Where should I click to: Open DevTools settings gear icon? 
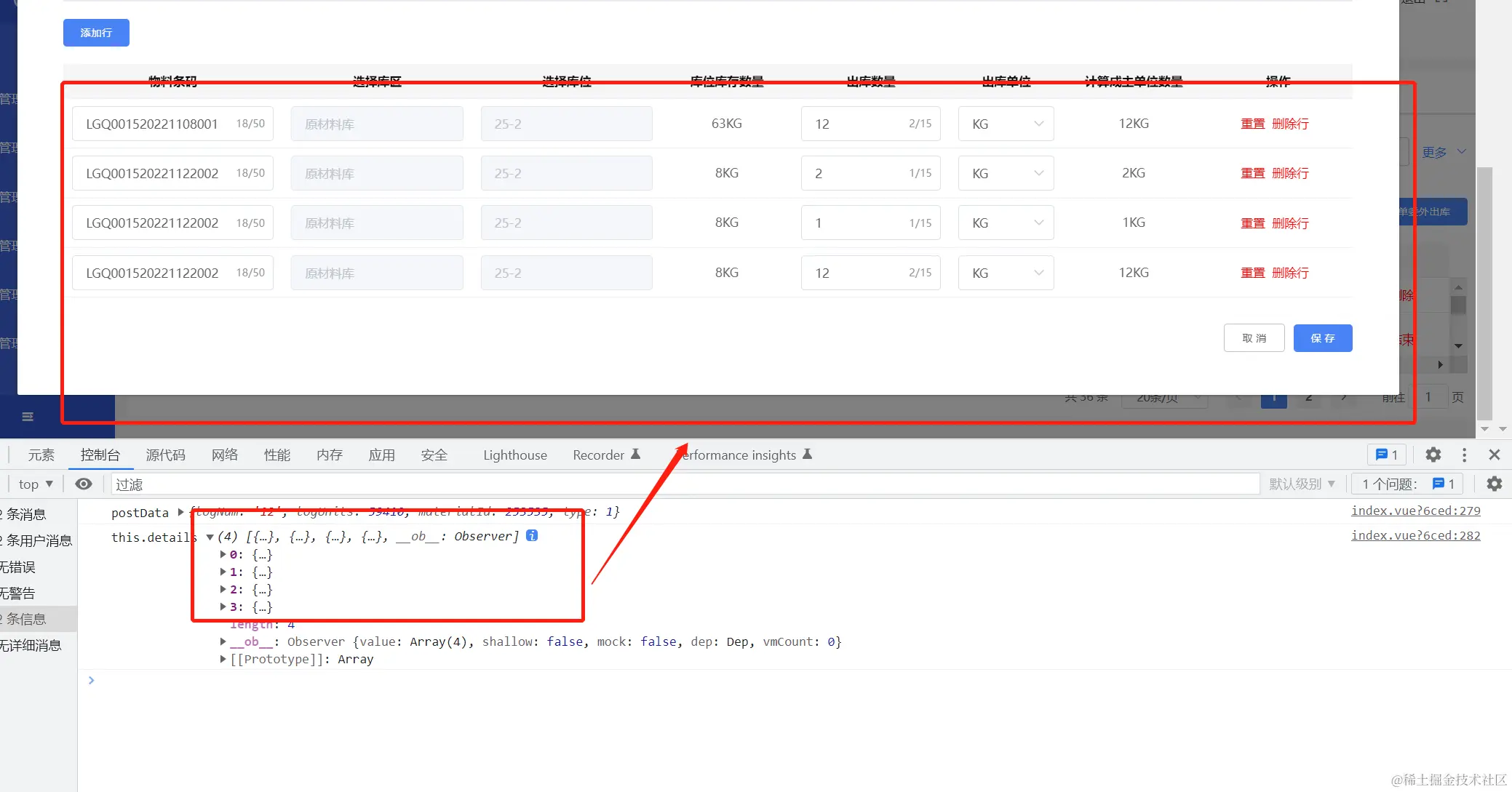coord(1433,455)
